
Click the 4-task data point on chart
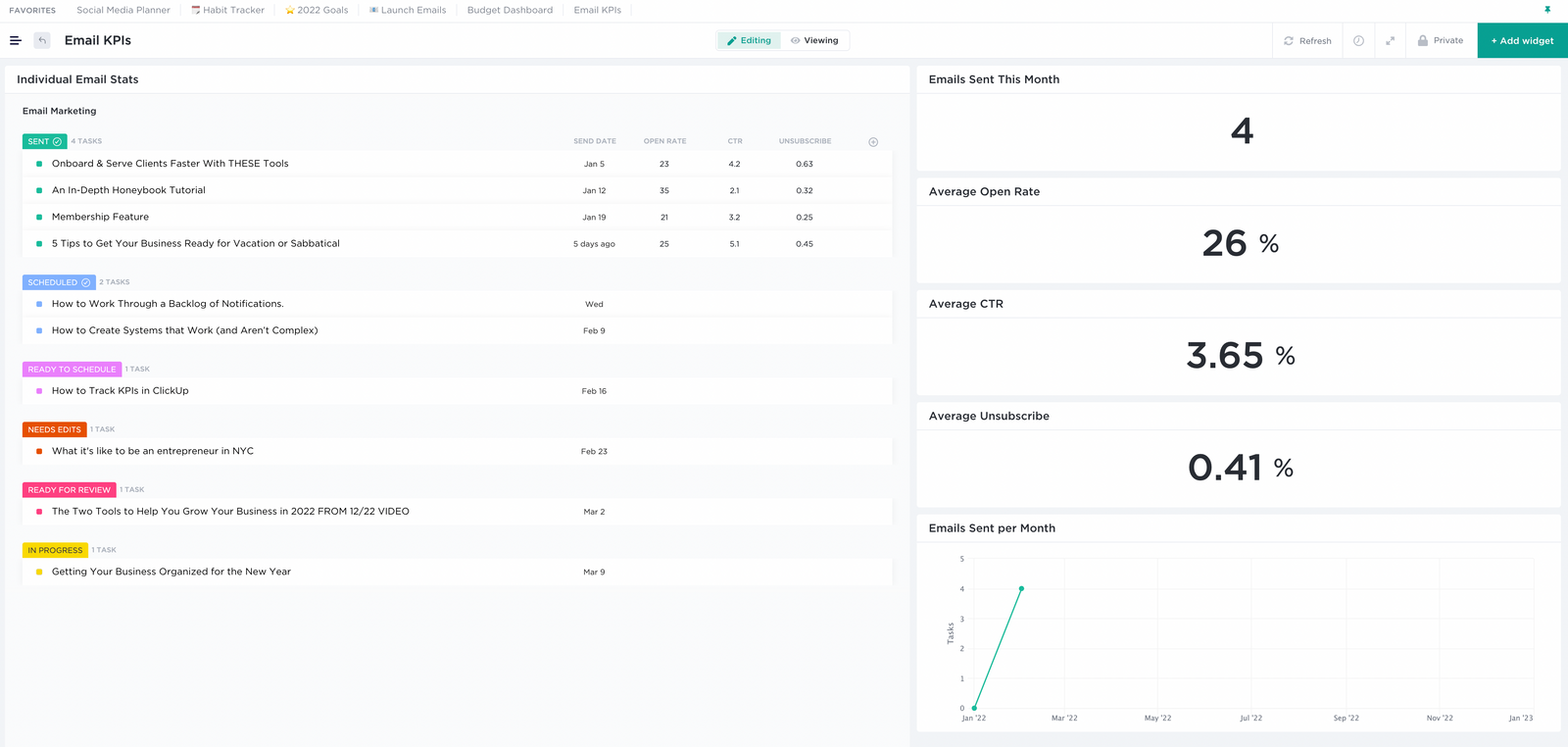coord(1021,588)
